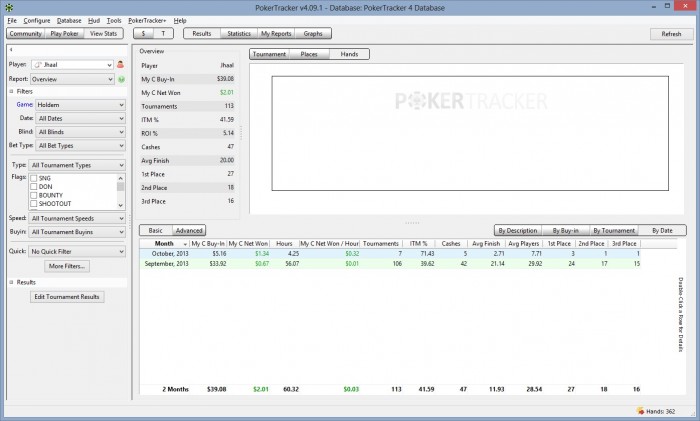700x421 pixels.
Task: Click the splitter handle above the results table
Action: 412,222
